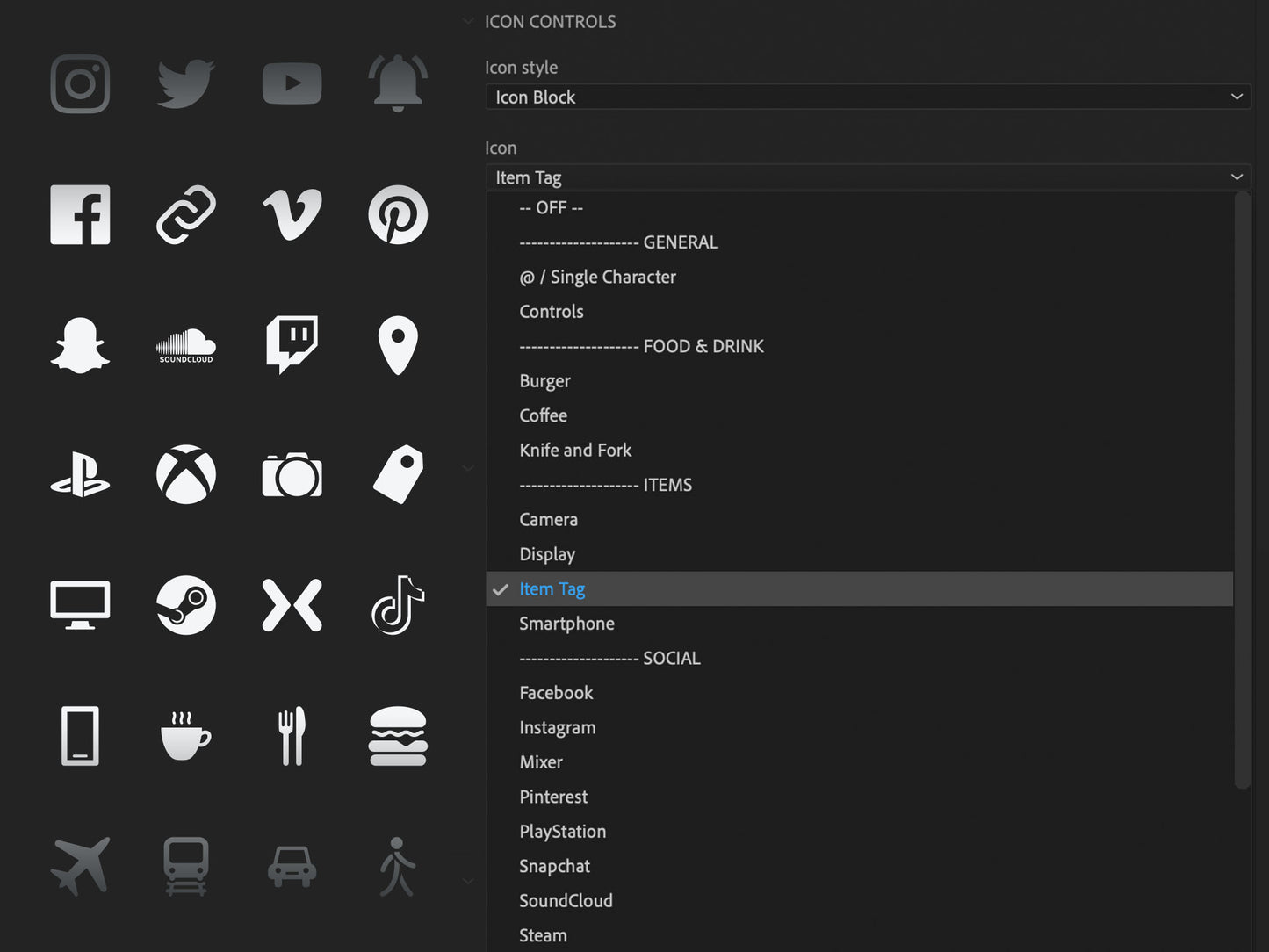Image resolution: width=1269 pixels, height=952 pixels.
Task: Open the Icon style dropdown
Action: [868, 97]
